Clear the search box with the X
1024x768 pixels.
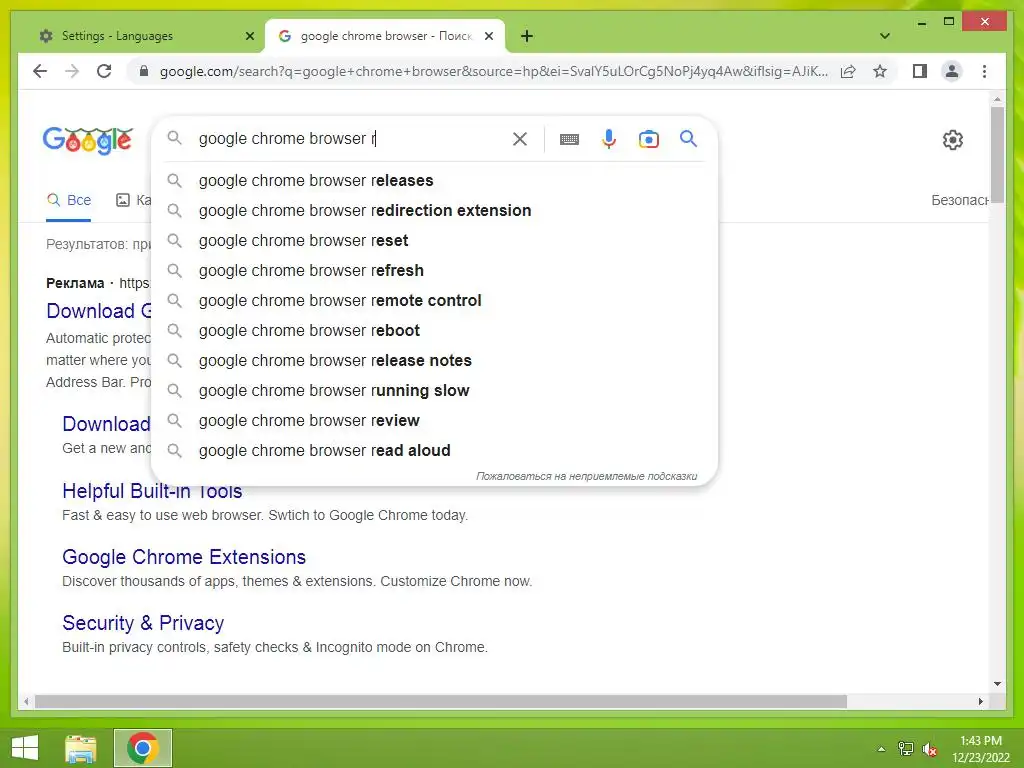[520, 139]
